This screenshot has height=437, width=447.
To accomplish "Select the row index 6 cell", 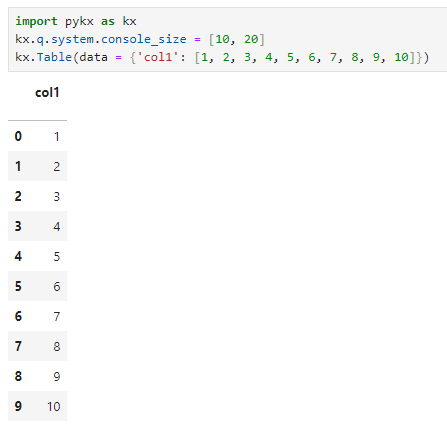I will tap(18, 316).
